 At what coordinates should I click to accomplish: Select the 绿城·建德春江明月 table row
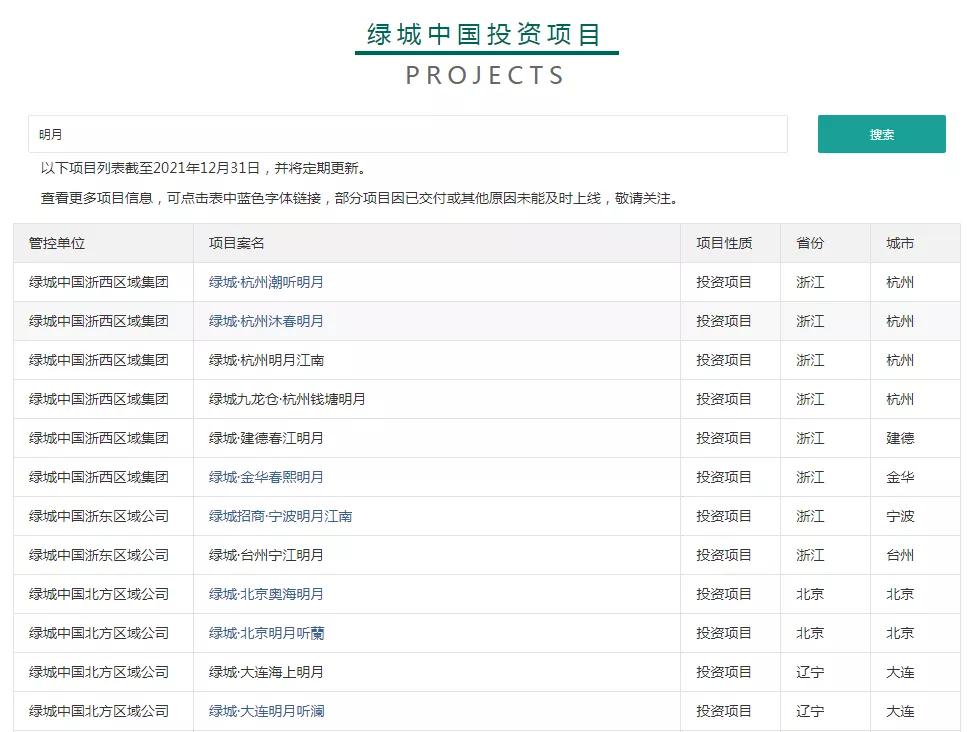click(x=484, y=438)
